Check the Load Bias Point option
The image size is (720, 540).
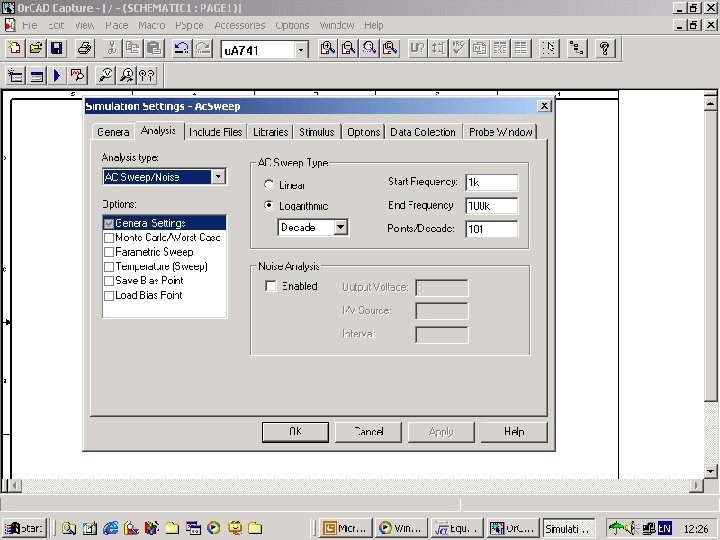coord(109,296)
